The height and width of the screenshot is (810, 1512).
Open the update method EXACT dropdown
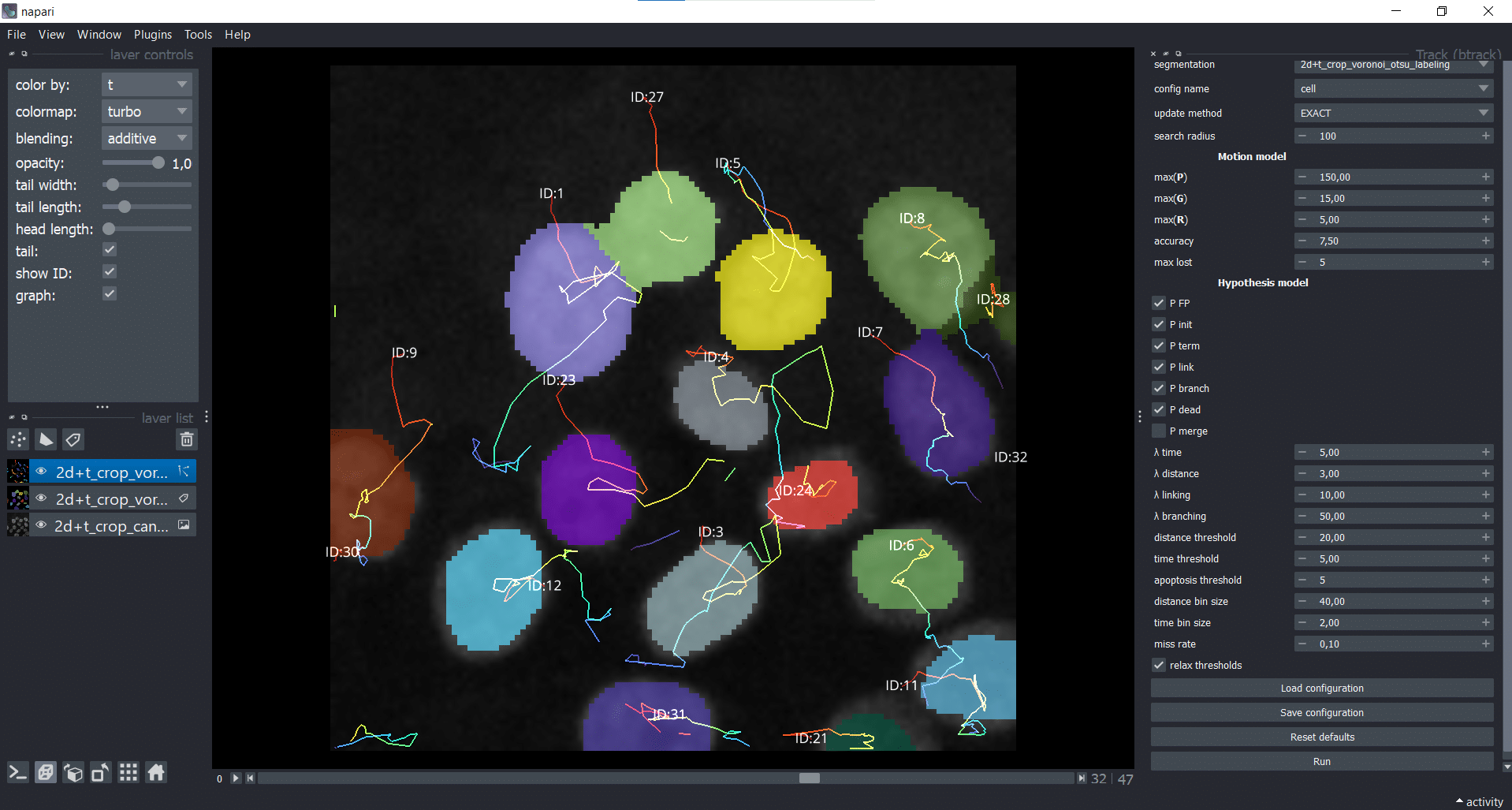click(x=1393, y=113)
